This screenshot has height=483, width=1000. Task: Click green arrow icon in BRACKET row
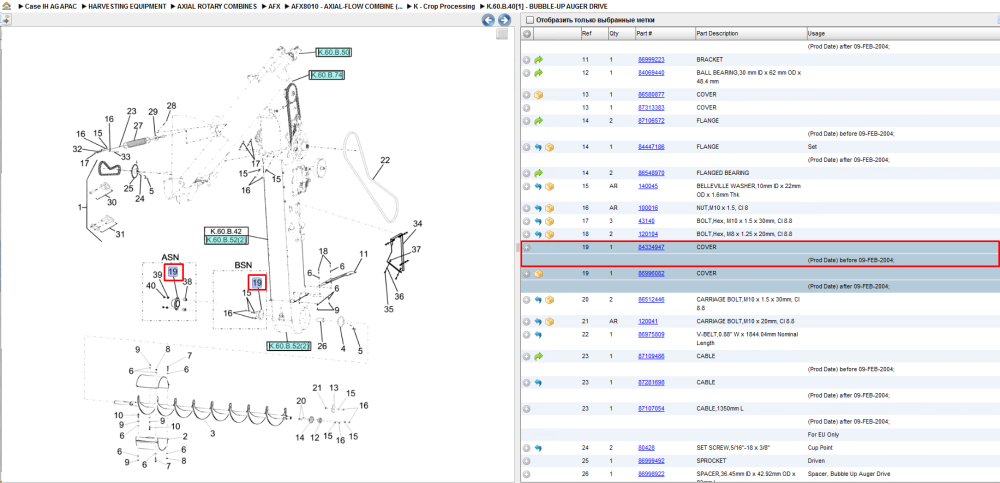tap(539, 59)
